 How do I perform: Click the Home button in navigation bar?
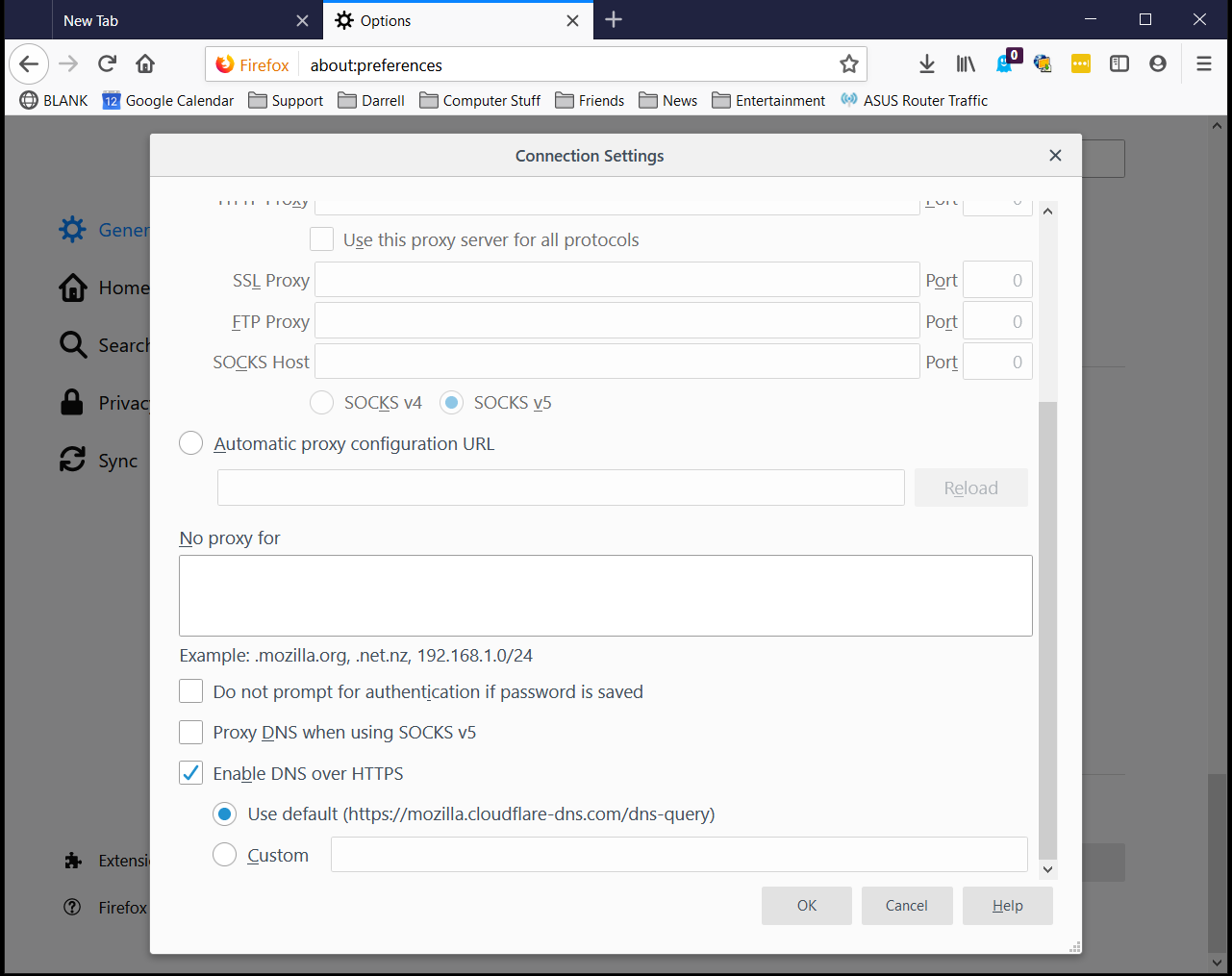tap(145, 63)
